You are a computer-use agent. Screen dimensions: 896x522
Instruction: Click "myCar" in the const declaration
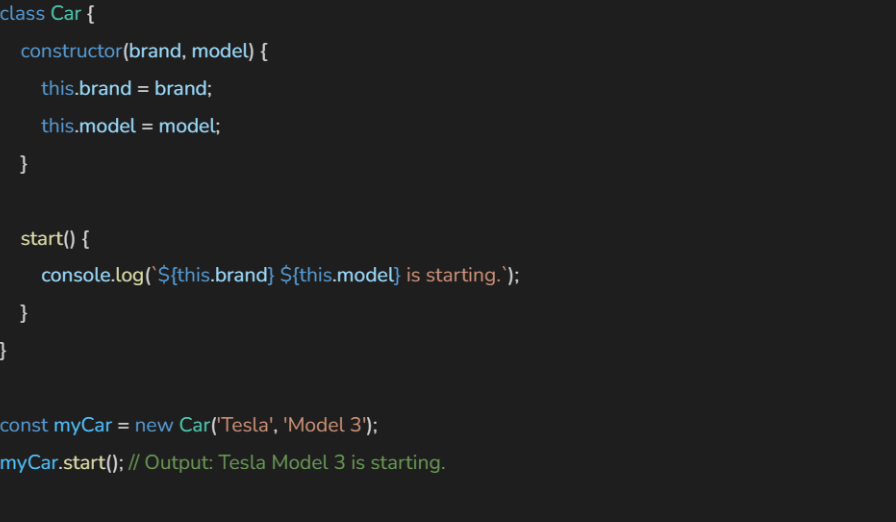pos(83,425)
